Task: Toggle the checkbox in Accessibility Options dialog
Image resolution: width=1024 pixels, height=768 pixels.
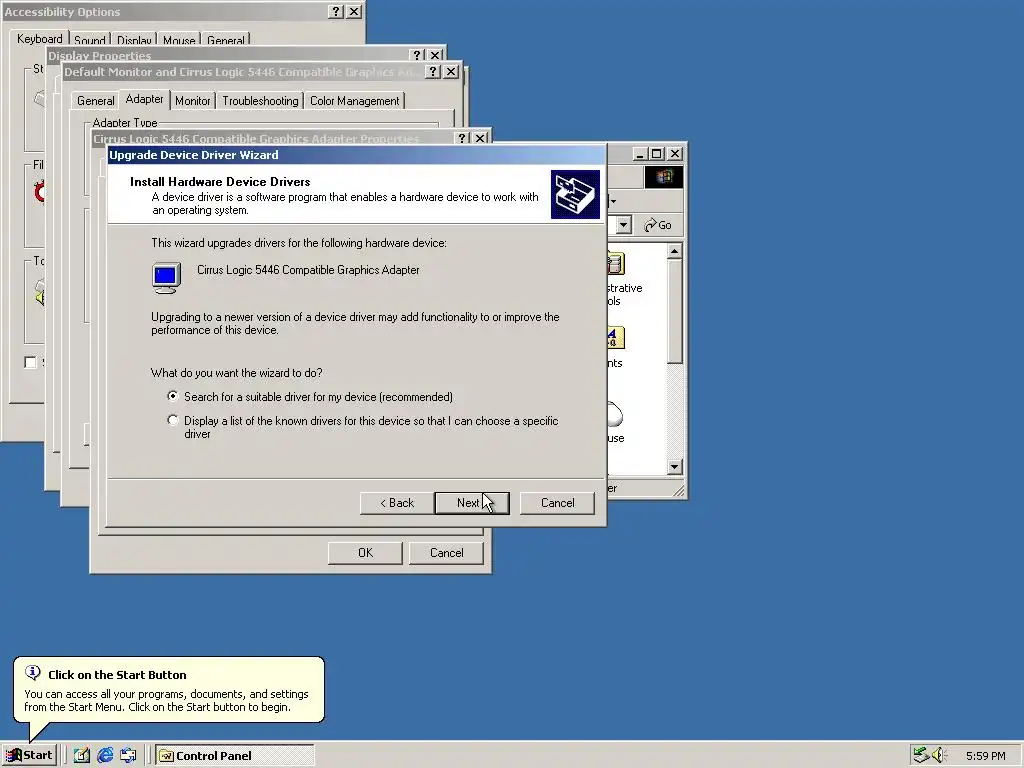Action: (30, 362)
